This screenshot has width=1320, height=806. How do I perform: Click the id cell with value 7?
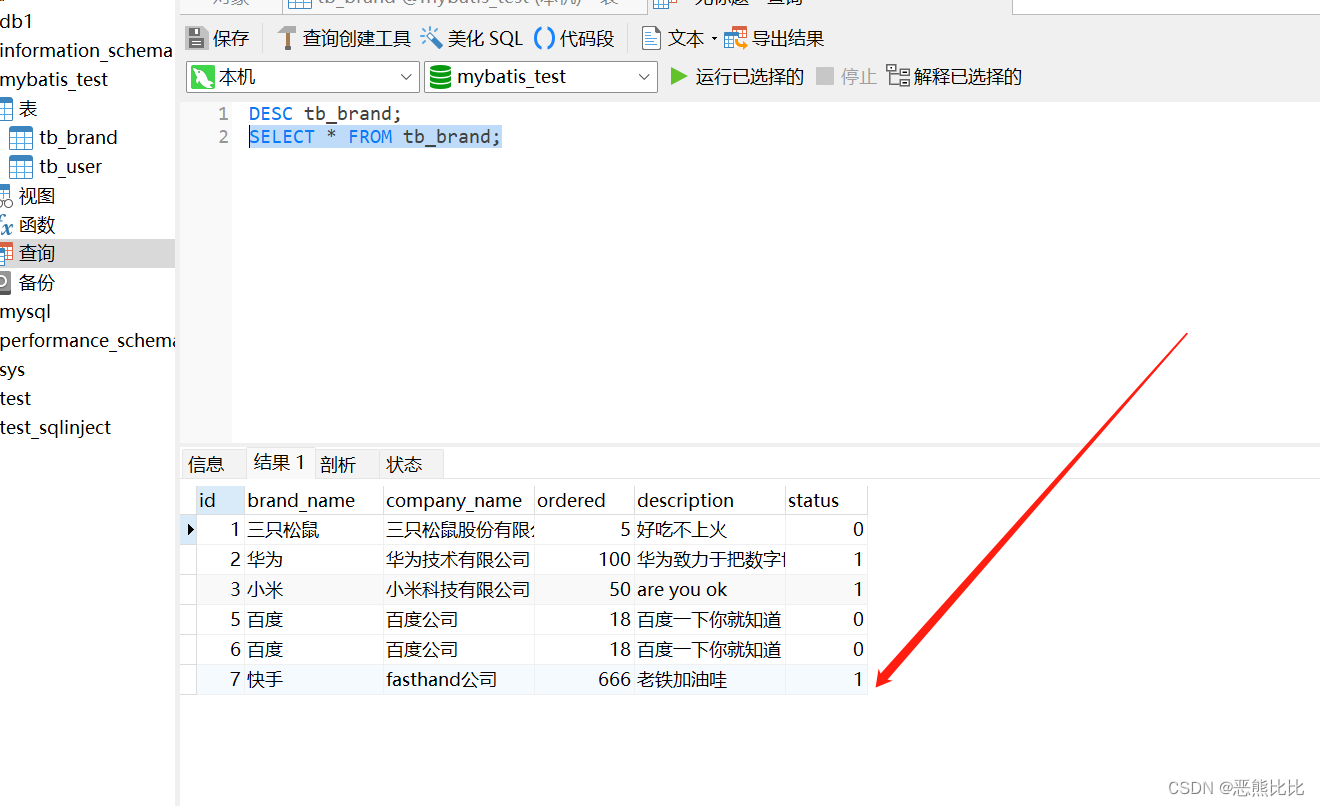(x=220, y=679)
